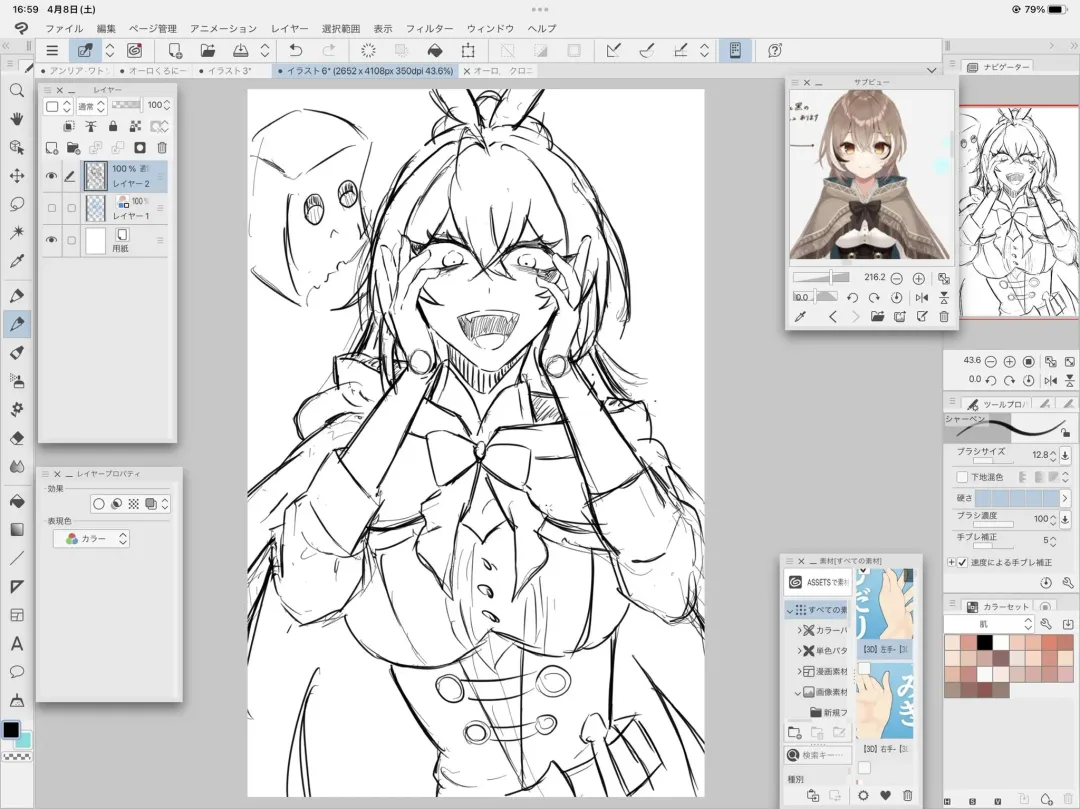
Task: Select the Eraser tool
Action: pyautogui.click(x=16, y=438)
